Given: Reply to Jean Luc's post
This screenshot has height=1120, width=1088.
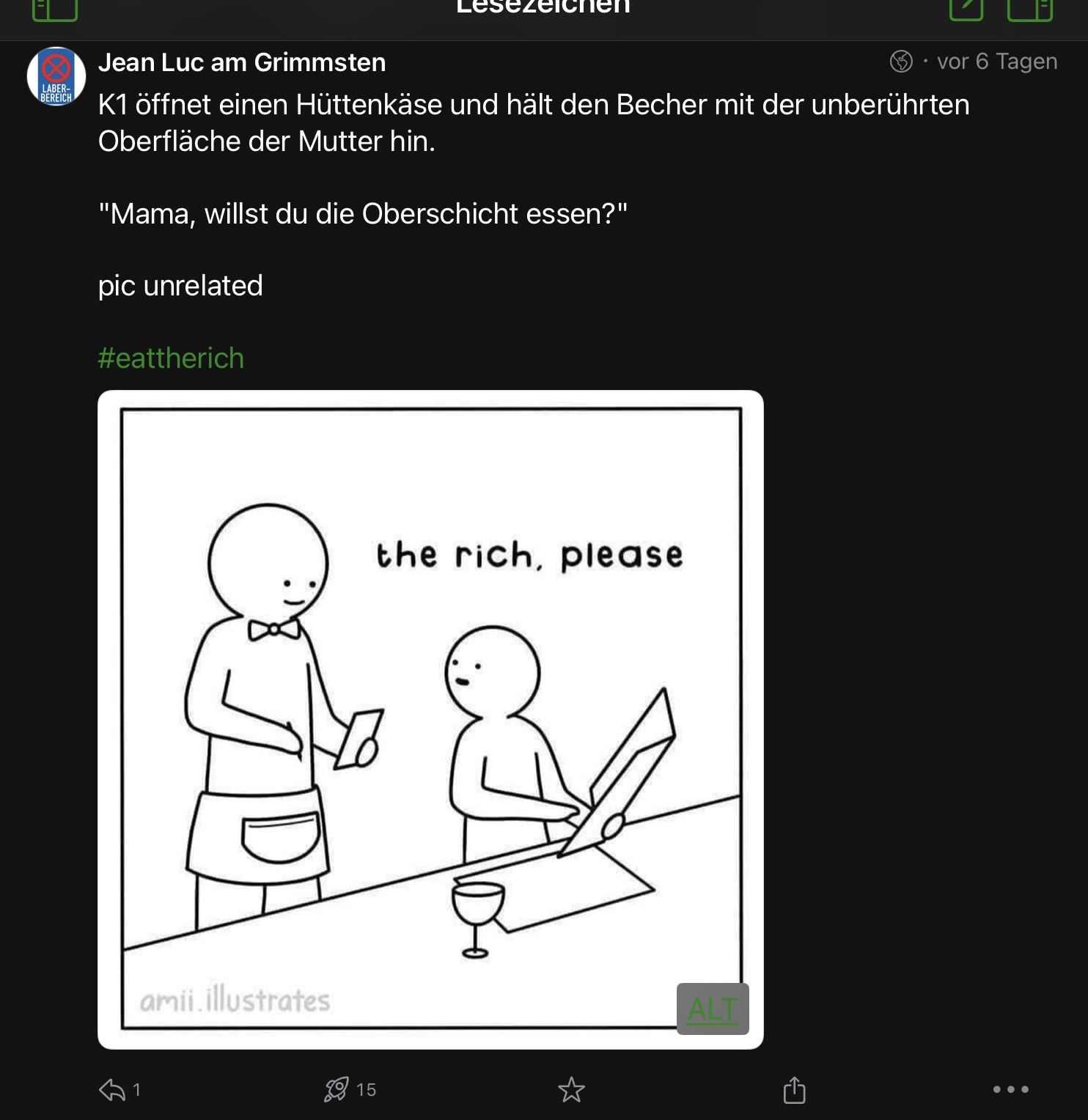Looking at the screenshot, I should pos(112,1090).
